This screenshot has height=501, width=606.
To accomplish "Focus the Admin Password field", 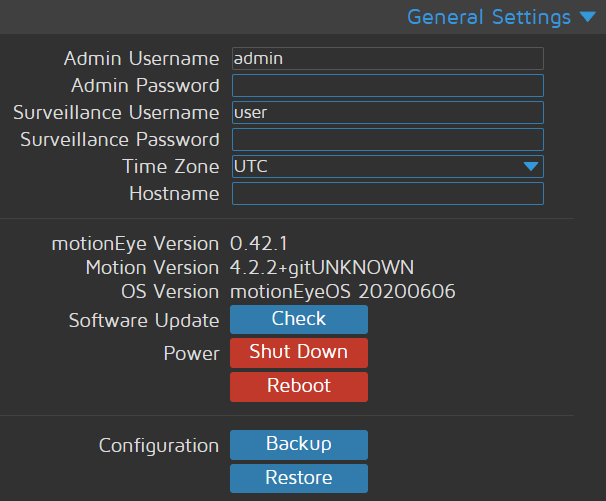I will (388, 85).
